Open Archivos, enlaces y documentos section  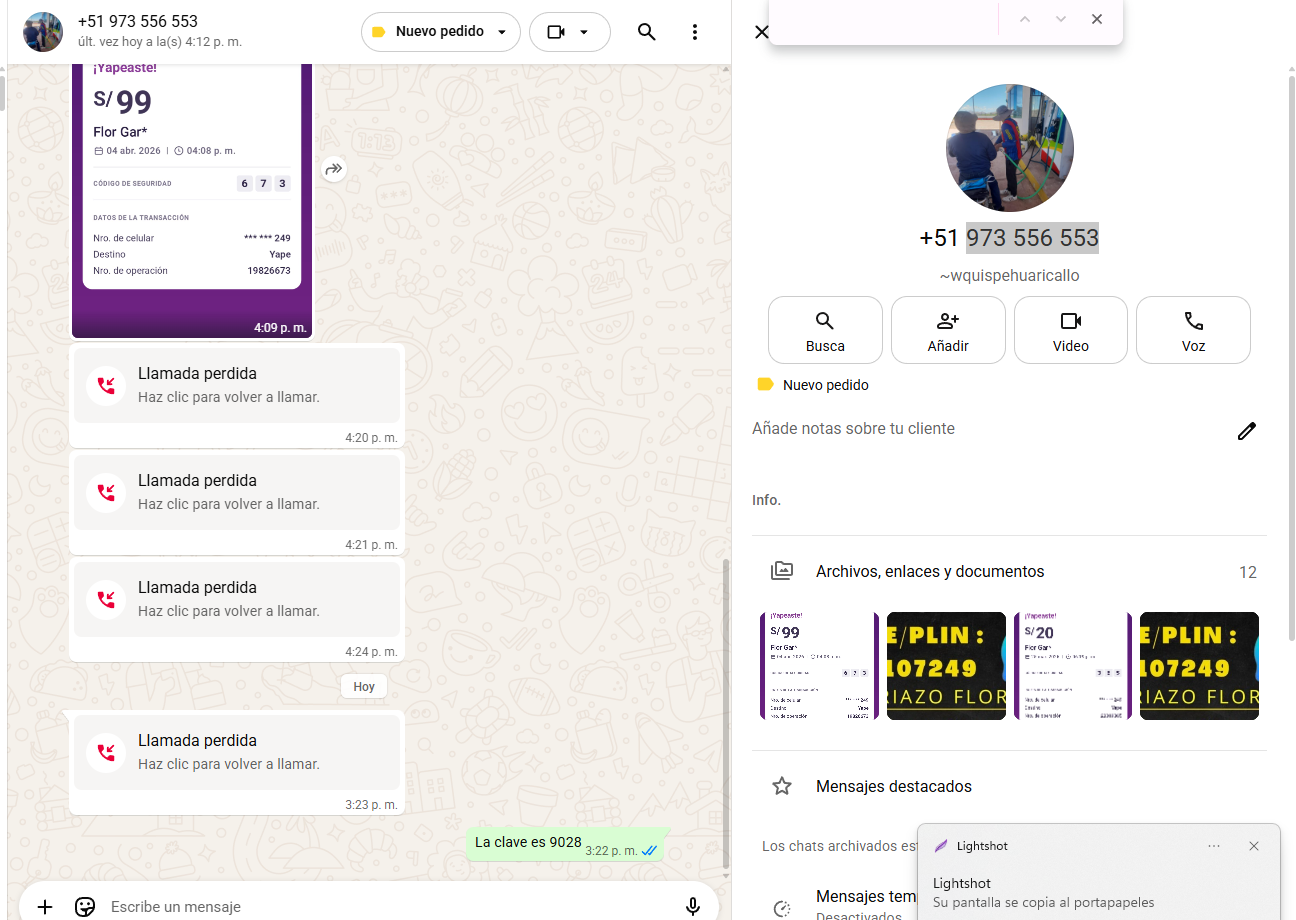[930, 572]
